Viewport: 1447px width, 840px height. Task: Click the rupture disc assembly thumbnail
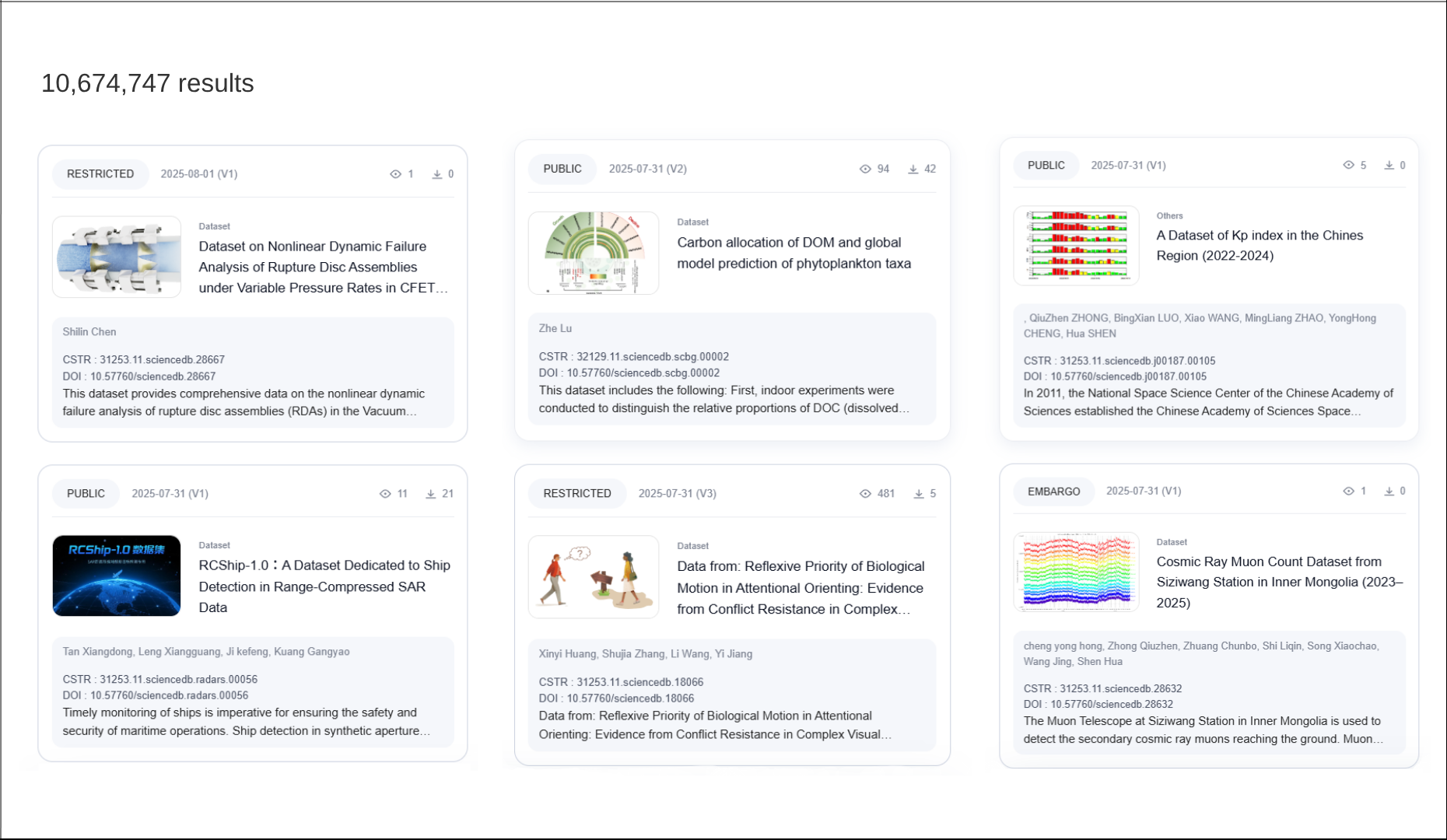tap(117, 257)
